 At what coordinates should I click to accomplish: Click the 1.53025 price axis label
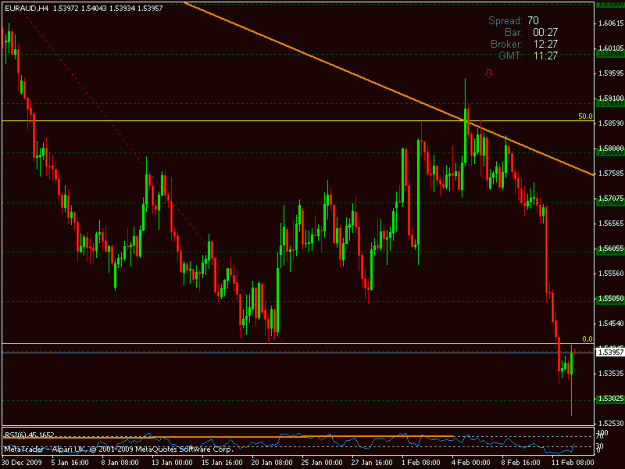pos(610,398)
